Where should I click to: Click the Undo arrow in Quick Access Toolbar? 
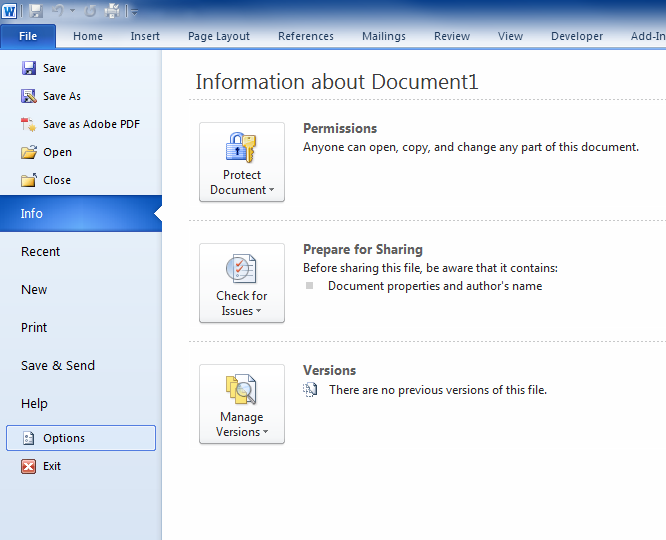coord(59,11)
